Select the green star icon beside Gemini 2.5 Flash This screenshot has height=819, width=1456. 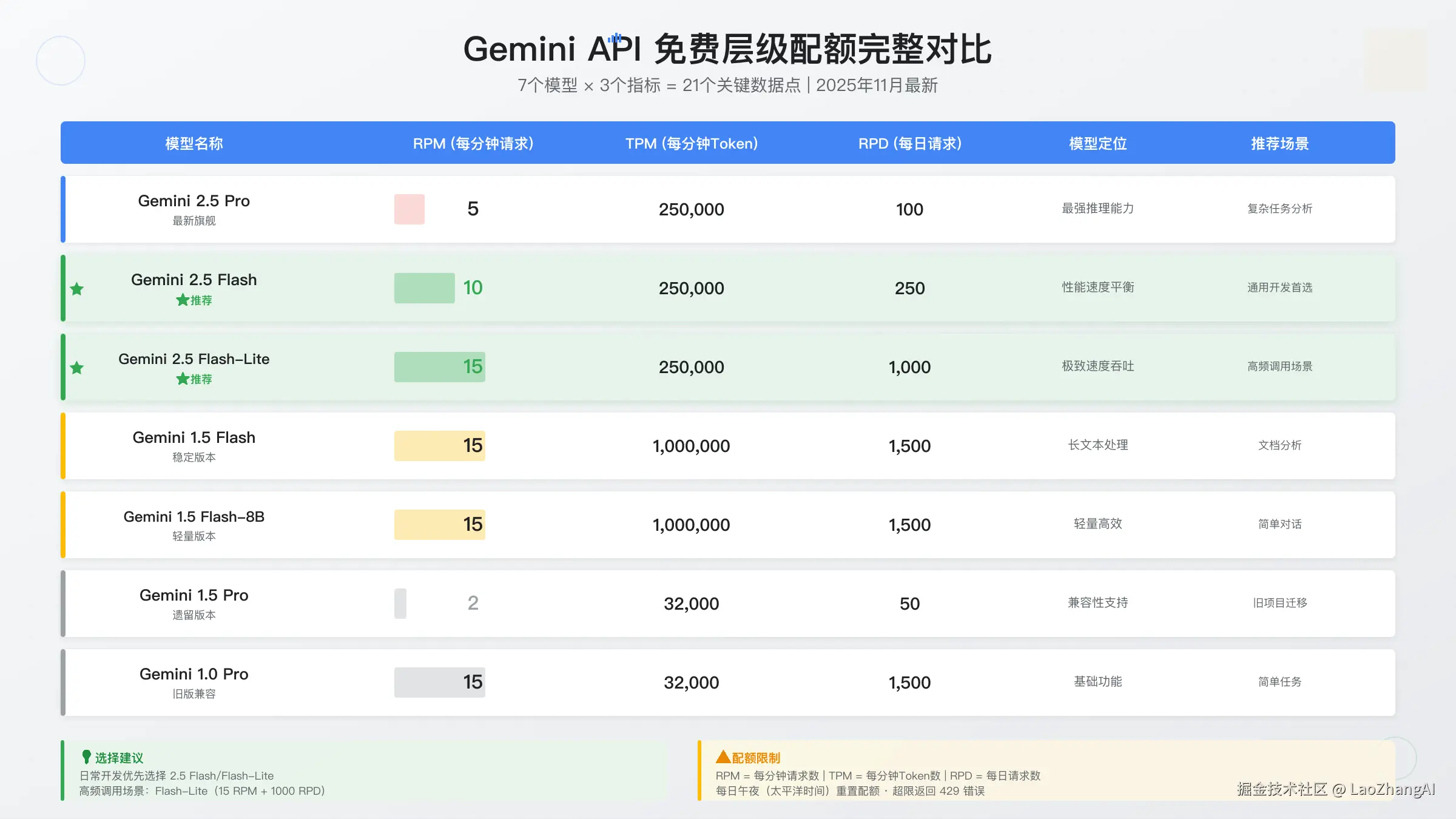[x=77, y=289]
